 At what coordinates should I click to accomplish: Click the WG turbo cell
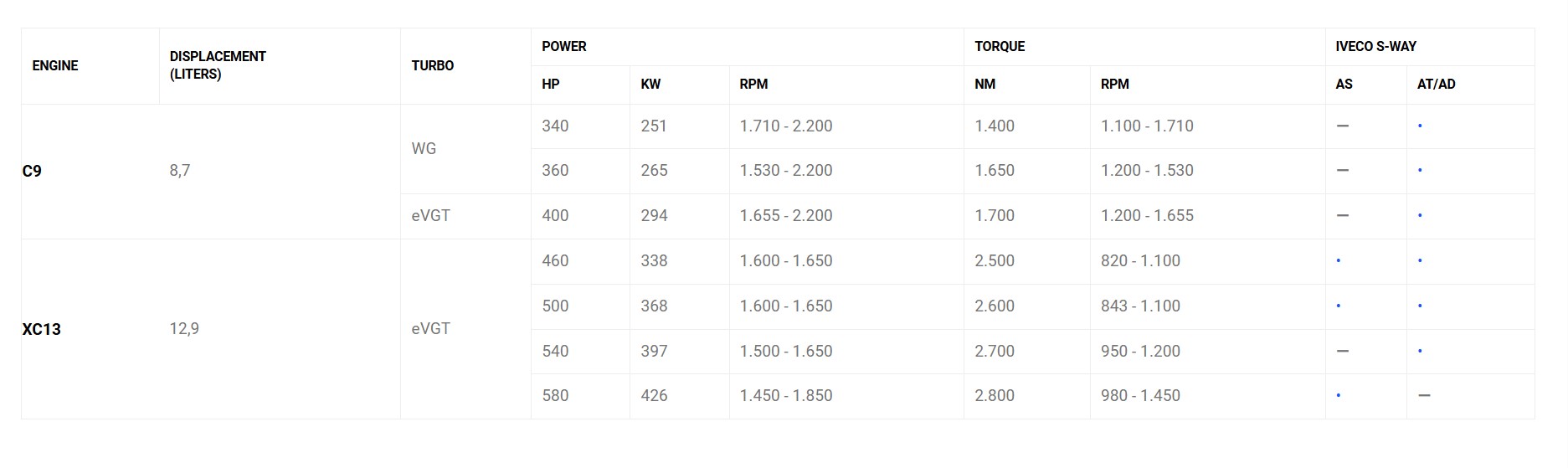424,148
